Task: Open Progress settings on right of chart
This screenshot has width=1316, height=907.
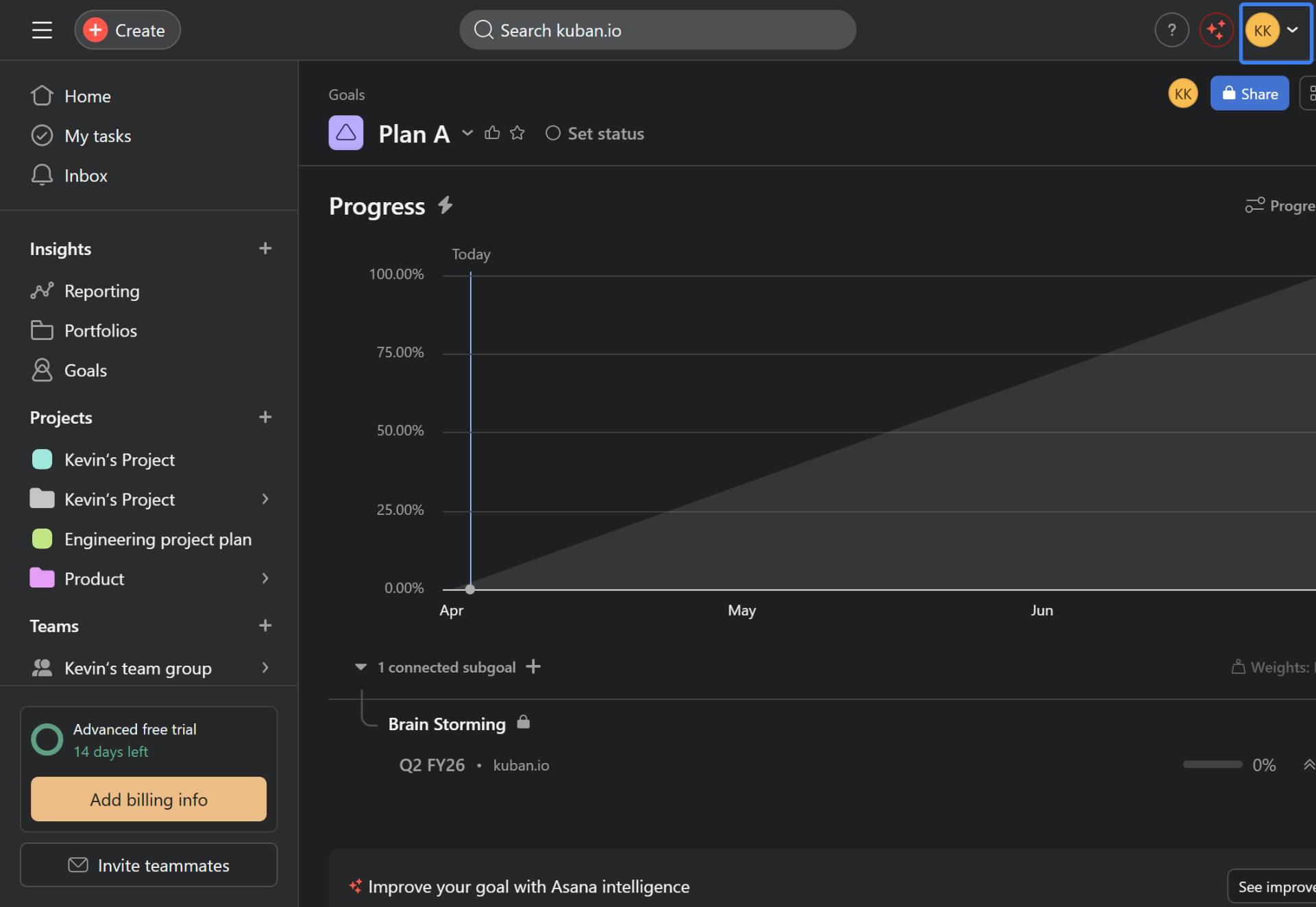Action: [1280, 206]
